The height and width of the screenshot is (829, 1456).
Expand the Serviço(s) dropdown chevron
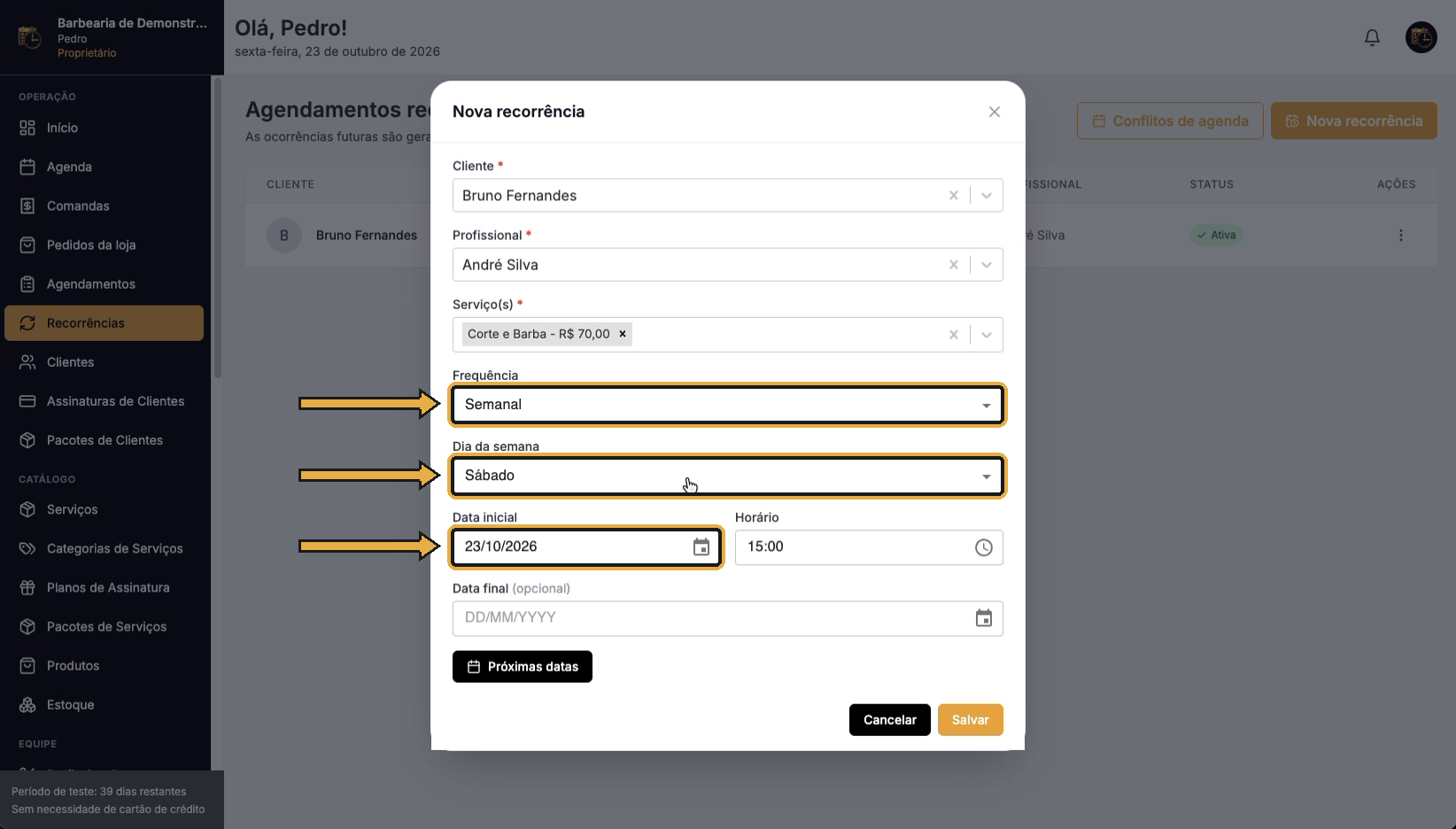[x=987, y=335]
